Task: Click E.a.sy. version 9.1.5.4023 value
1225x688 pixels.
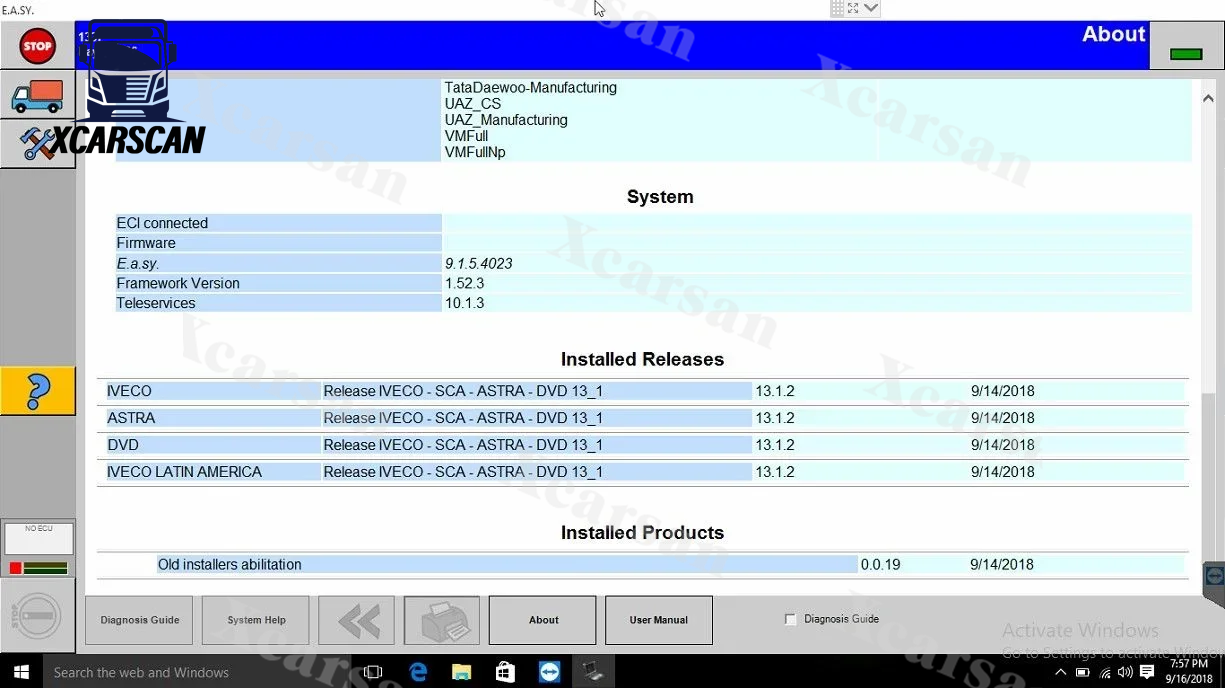Action: point(479,263)
